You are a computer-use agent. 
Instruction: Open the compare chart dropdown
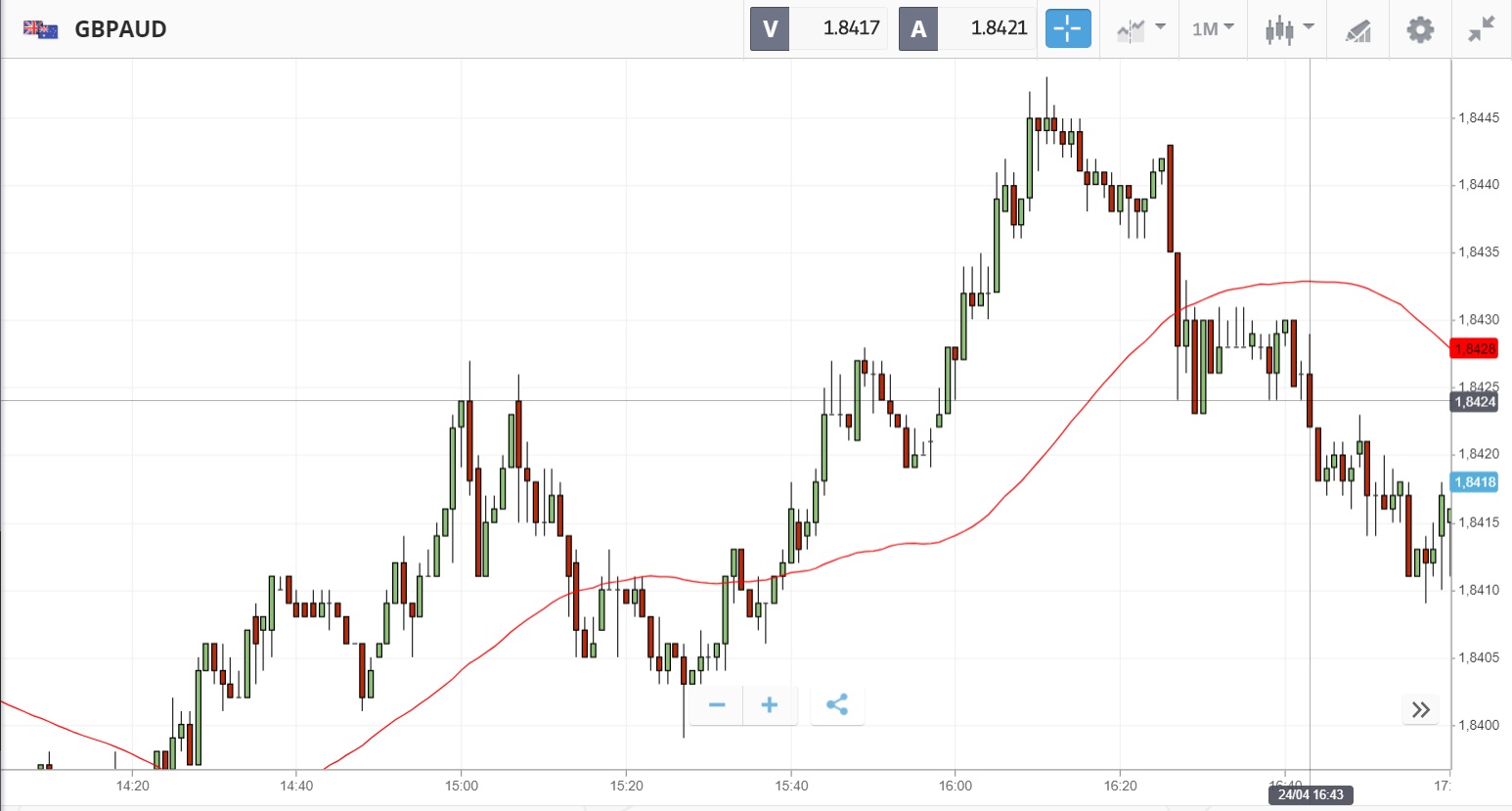(1140, 29)
